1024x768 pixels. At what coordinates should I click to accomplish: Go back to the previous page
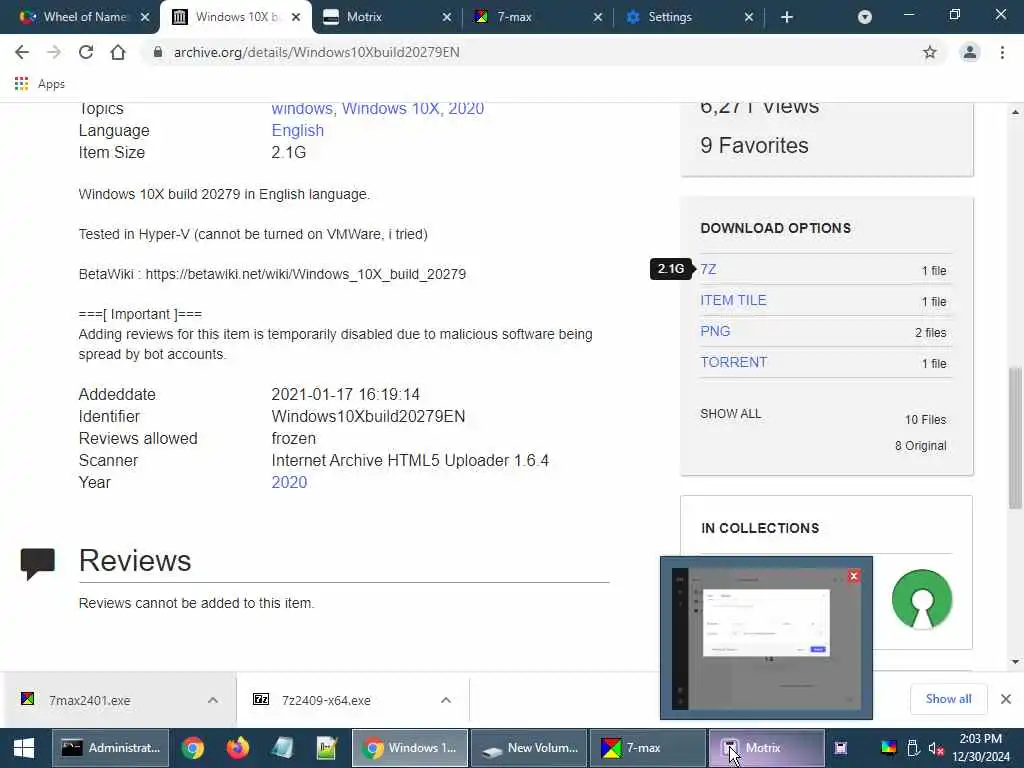pos(22,52)
